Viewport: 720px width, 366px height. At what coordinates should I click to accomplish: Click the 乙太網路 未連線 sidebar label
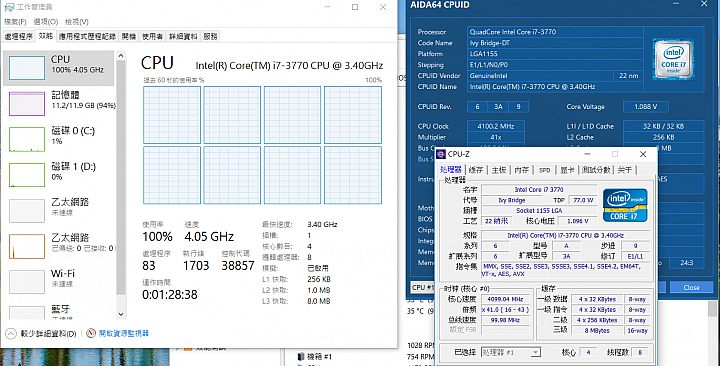(x=70, y=206)
